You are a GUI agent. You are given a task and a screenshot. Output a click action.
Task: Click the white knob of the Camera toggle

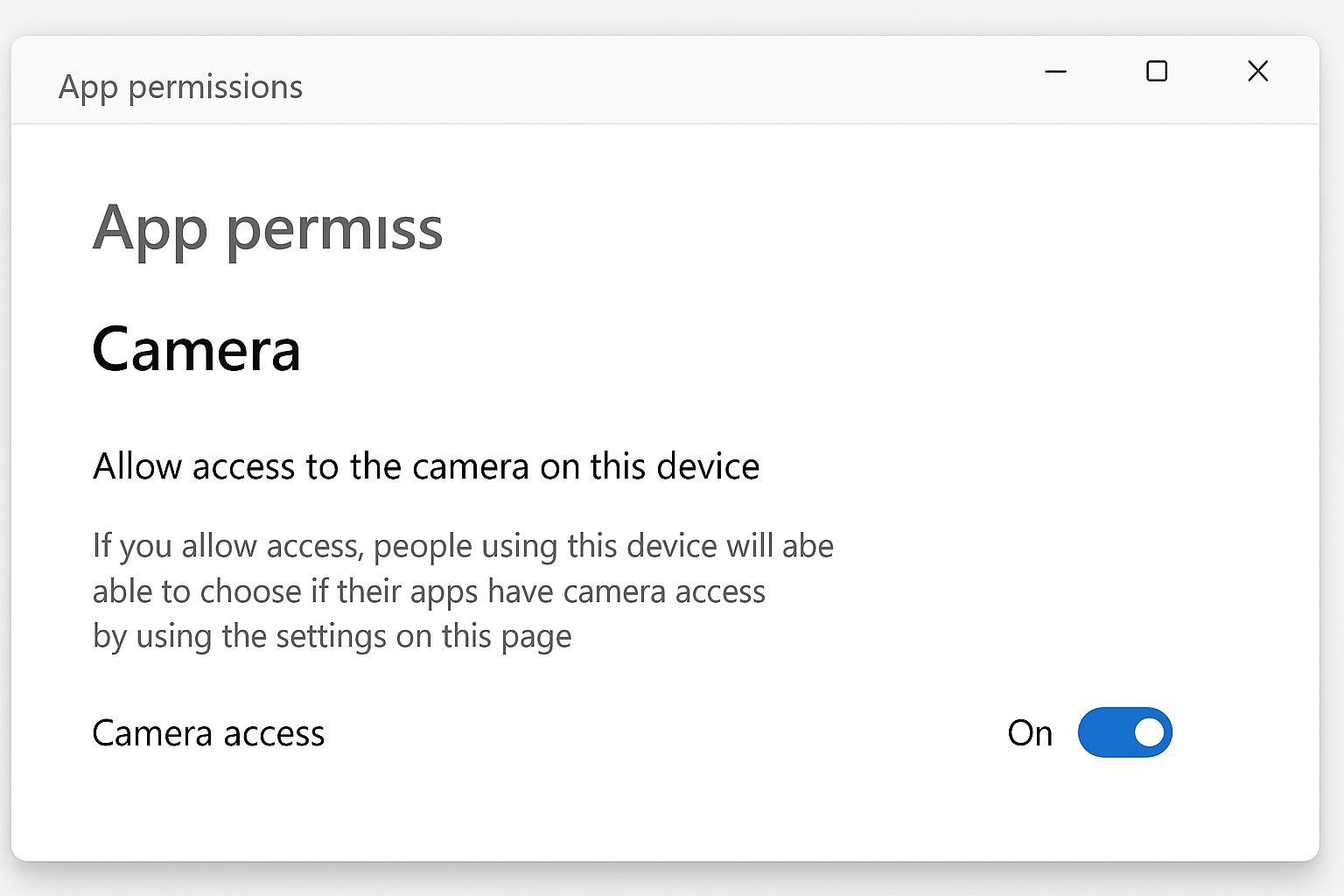pyautogui.click(x=1149, y=732)
